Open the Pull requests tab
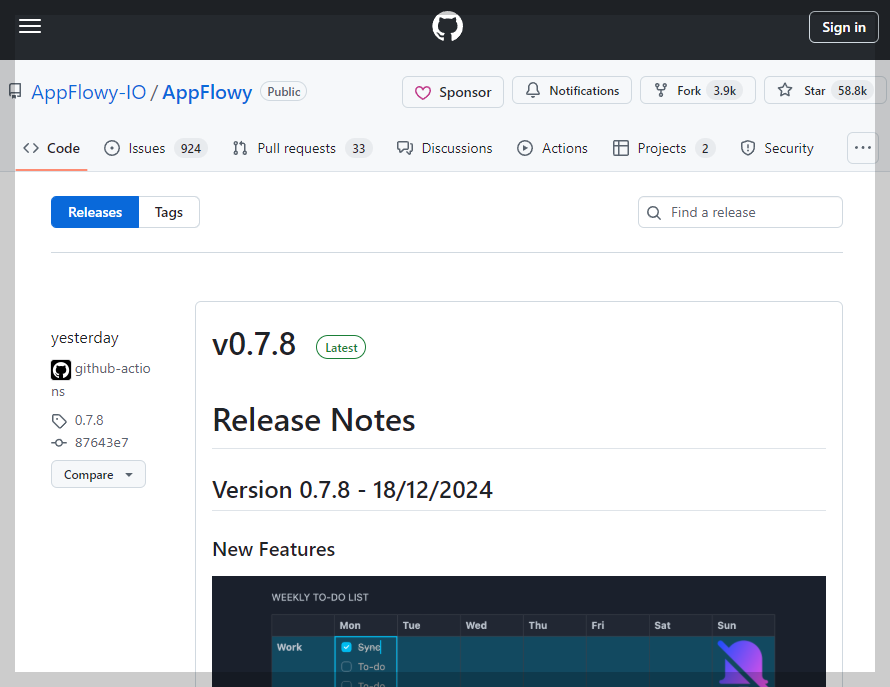The height and width of the screenshot is (687, 890). pos(302,148)
